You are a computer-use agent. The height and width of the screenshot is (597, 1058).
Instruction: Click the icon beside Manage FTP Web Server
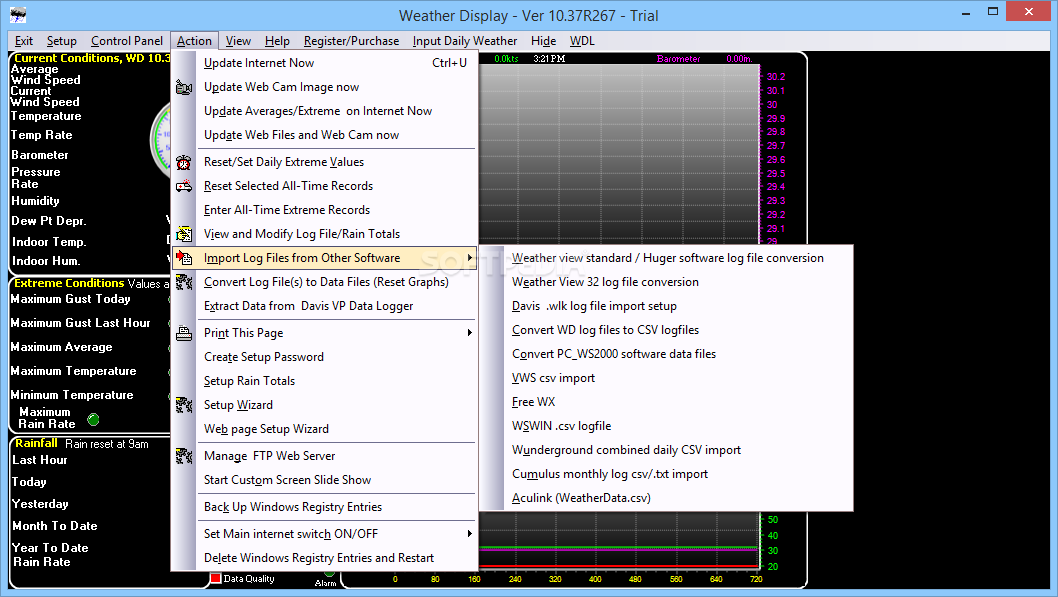(x=184, y=456)
